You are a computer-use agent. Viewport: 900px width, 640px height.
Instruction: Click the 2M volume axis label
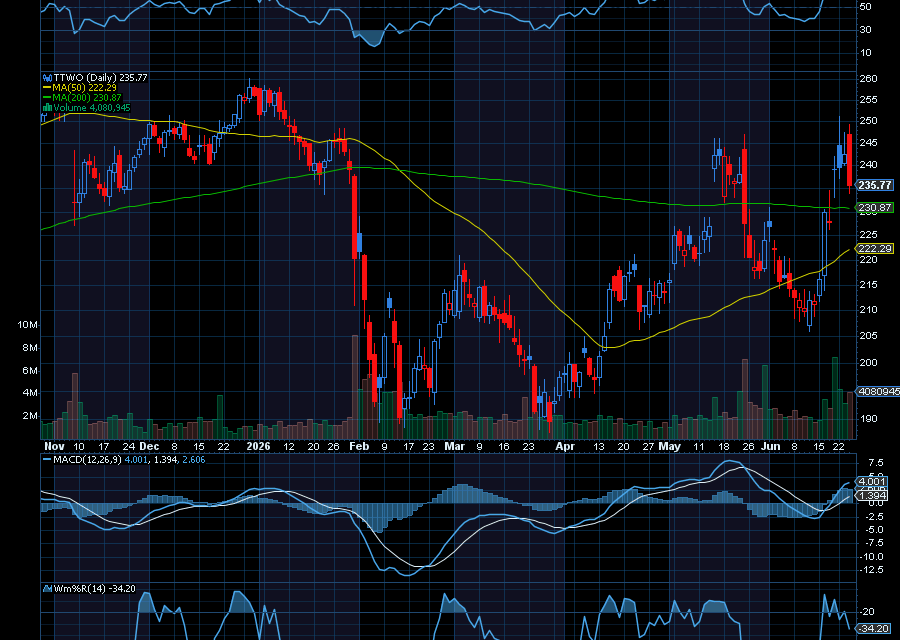(30, 416)
